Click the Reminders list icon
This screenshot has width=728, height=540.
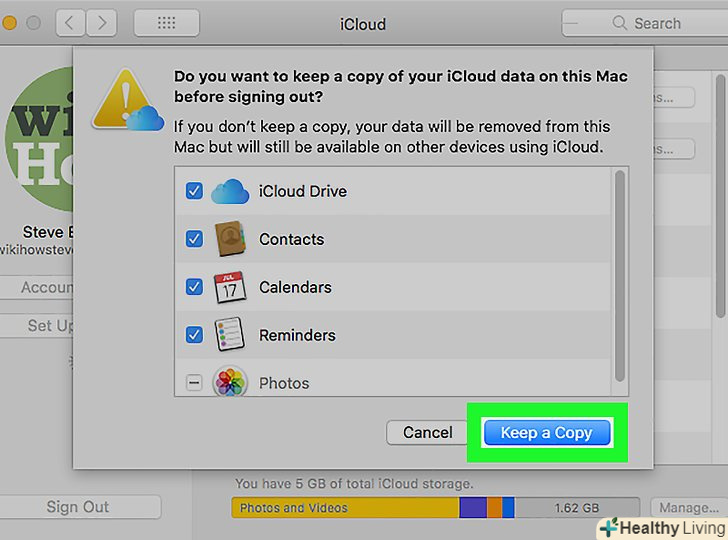[230, 335]
